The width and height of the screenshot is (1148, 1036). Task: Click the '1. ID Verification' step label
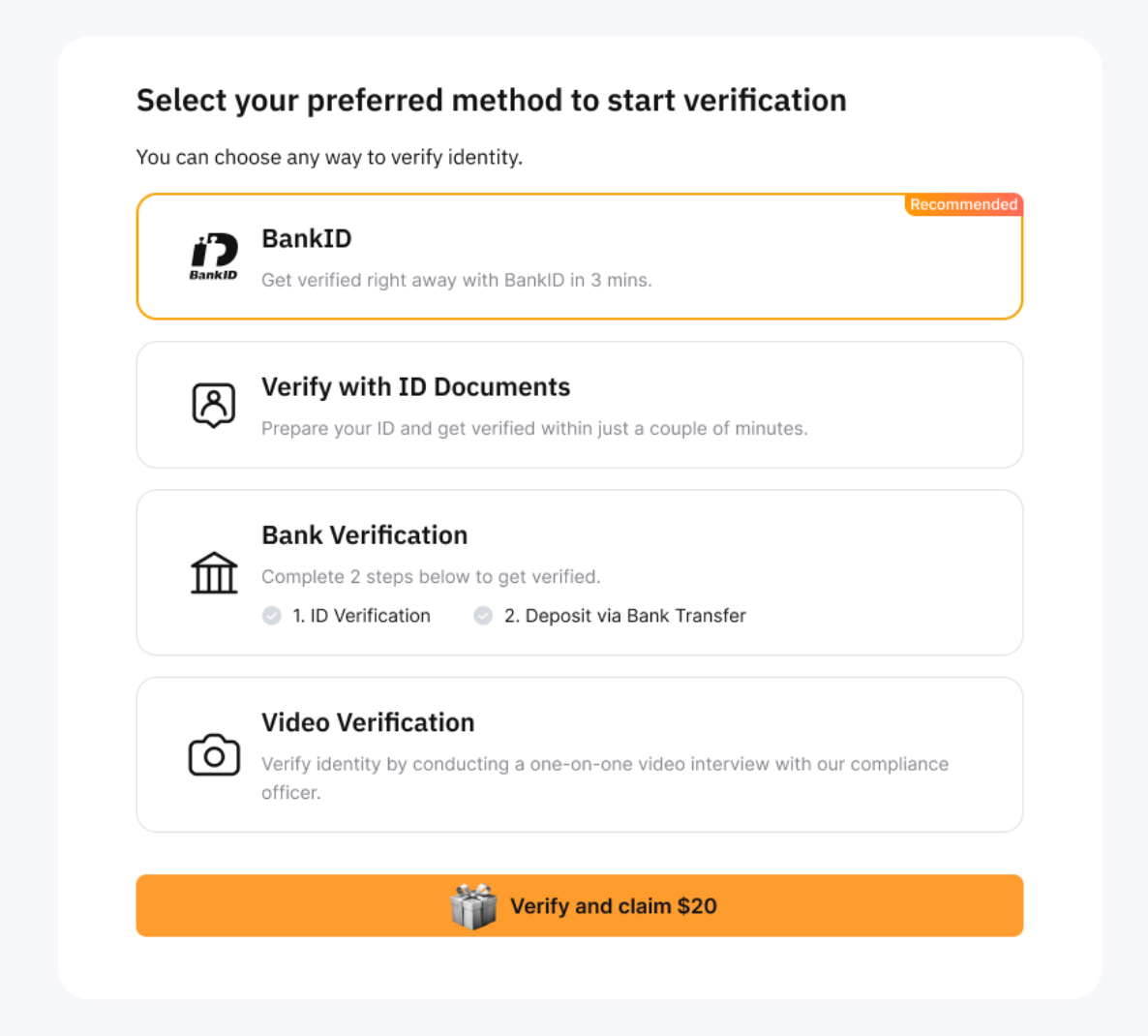click(361, 616)
